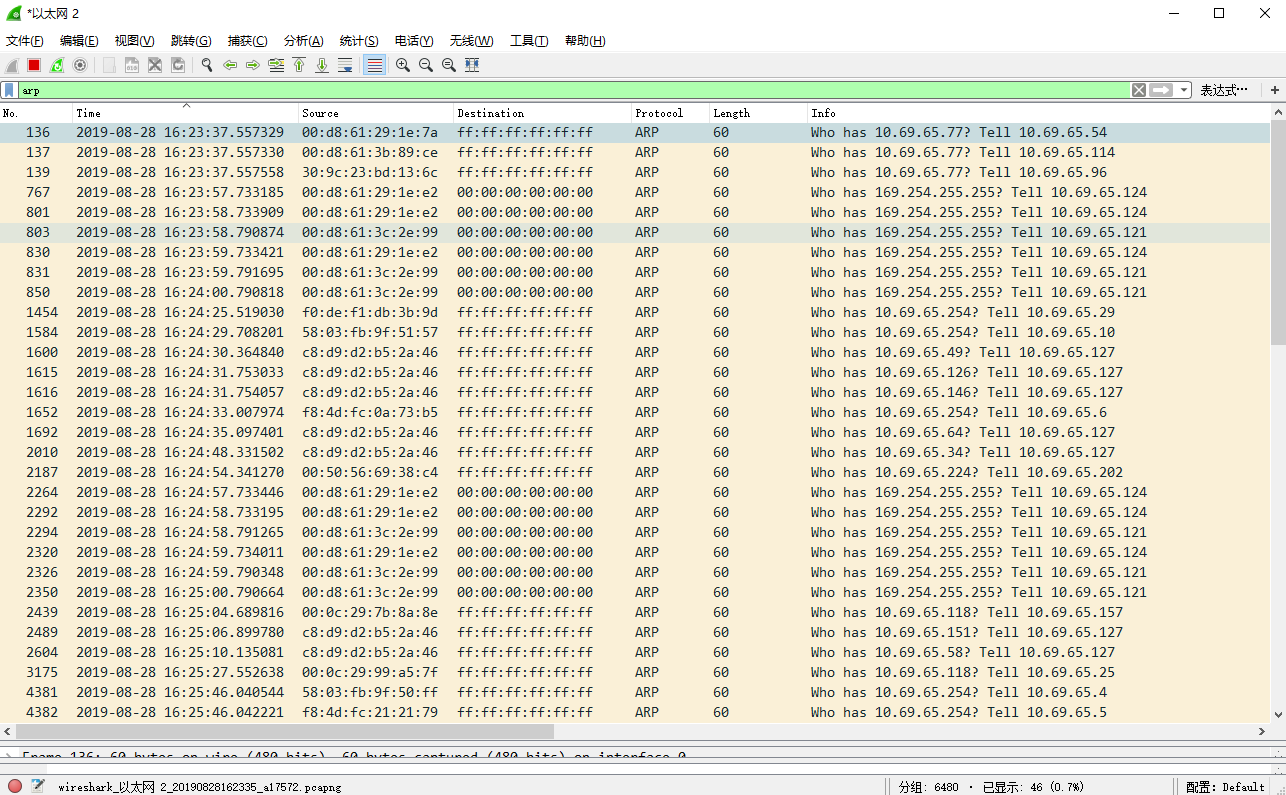Sort by the Info column header
Image resolution: width=1286 pixels, height=795 pixels.
pyautogui.click(x=1039, y=113)
